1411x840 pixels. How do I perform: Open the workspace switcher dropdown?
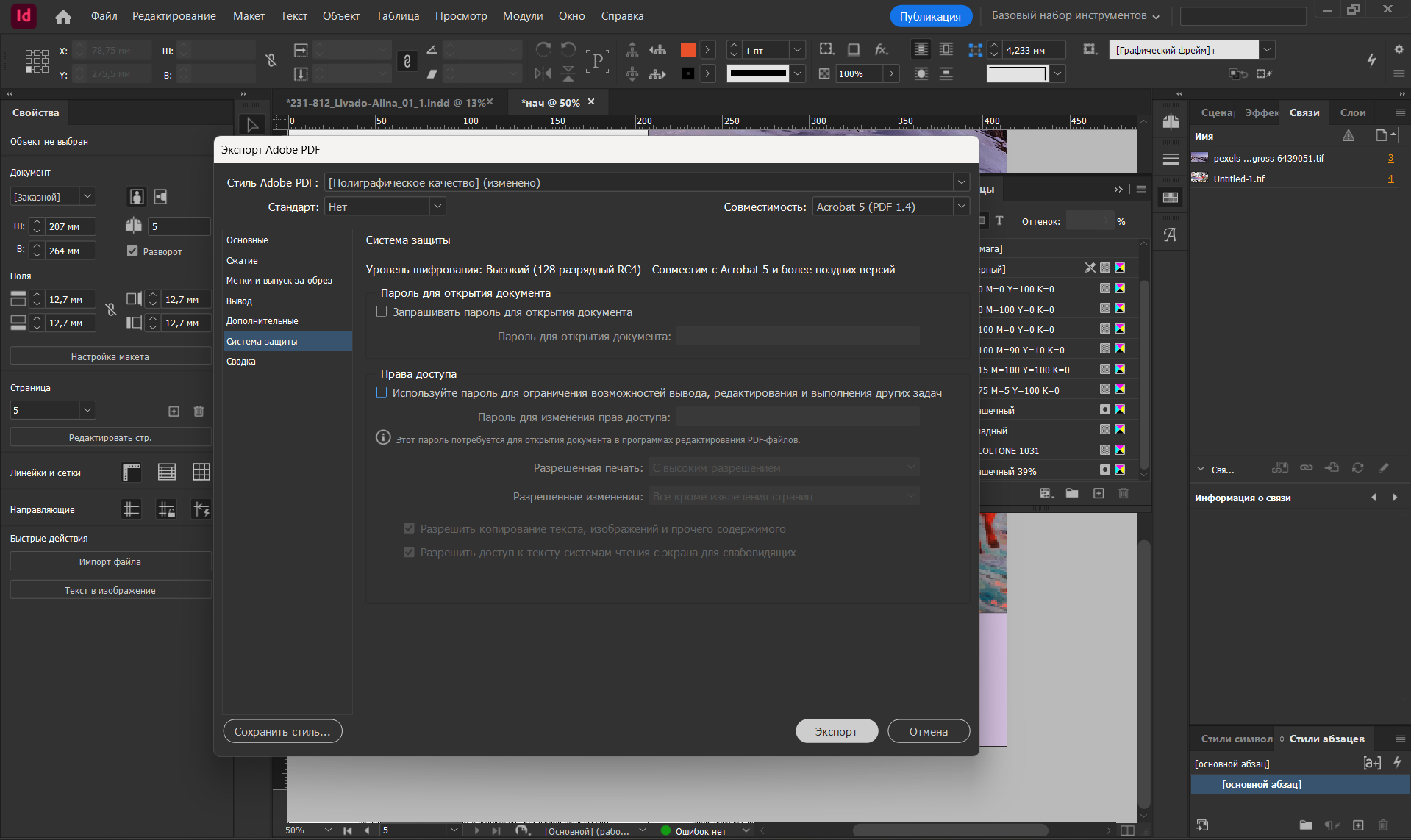tap(1075, 15)
